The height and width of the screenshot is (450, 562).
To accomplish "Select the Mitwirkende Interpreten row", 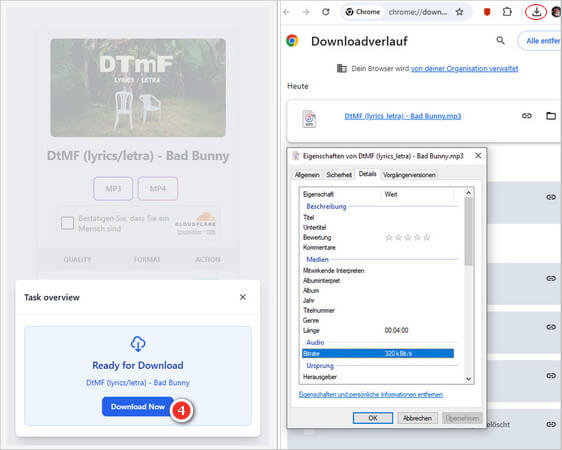I will pos(378,271).
